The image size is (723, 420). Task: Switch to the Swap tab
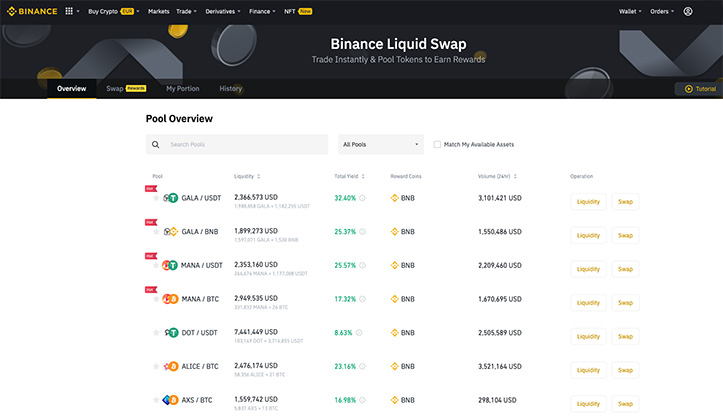click(x=126, y=89)
